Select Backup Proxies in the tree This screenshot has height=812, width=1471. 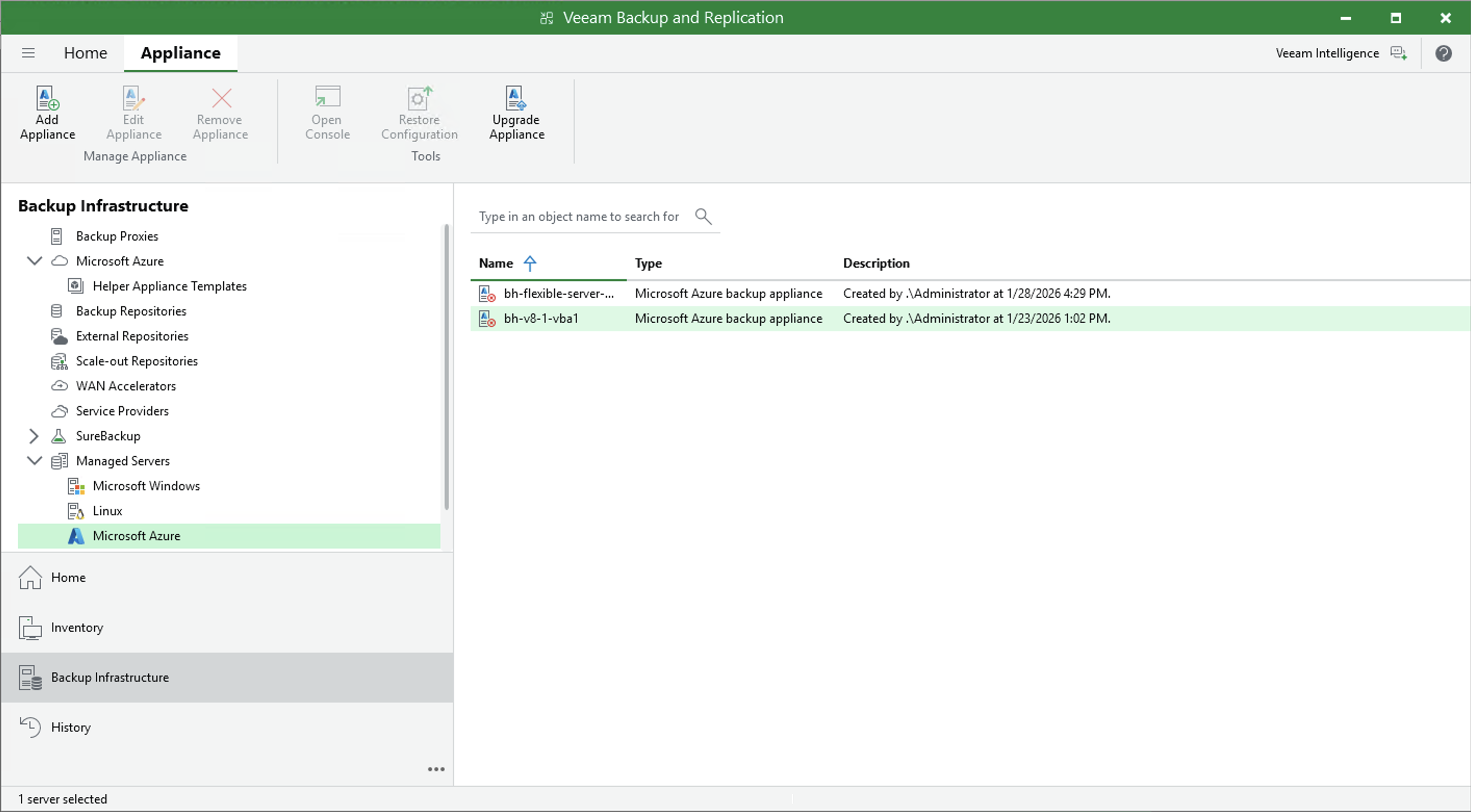pos(117,236)
